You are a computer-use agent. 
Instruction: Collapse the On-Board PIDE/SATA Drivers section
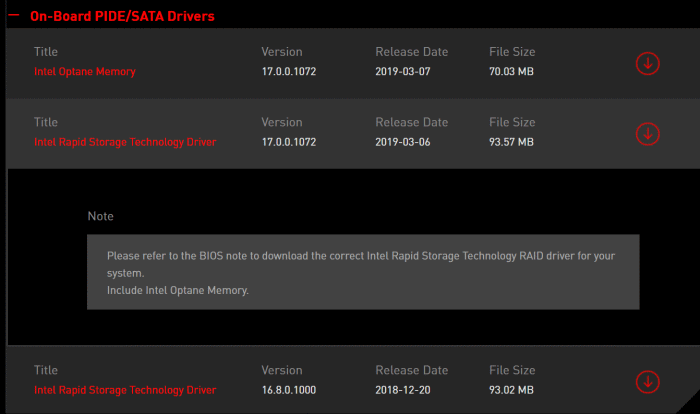[x=14, y=15]
